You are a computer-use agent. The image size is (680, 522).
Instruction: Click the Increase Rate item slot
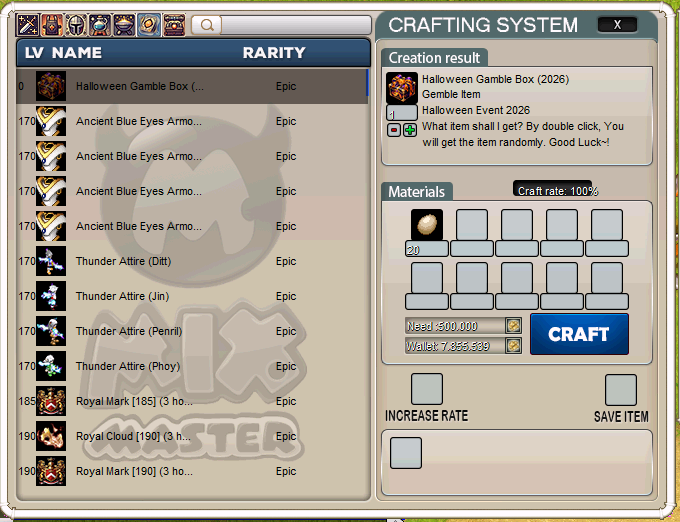tap(427, 389)
